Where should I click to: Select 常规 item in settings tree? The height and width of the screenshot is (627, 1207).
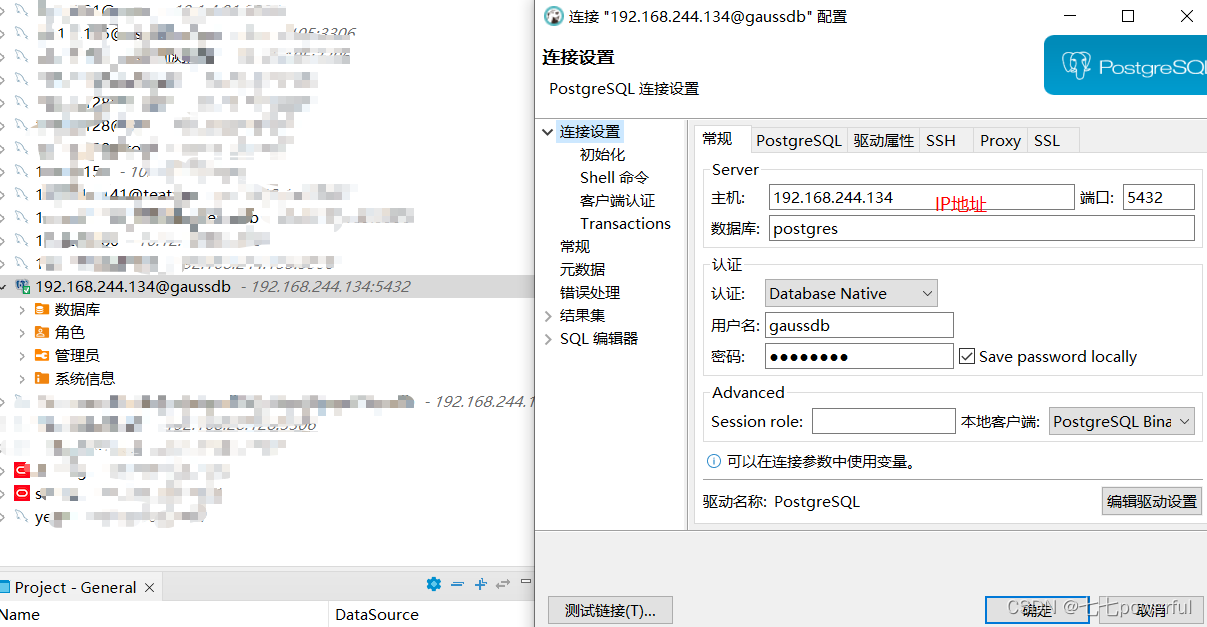coord(575,247)
